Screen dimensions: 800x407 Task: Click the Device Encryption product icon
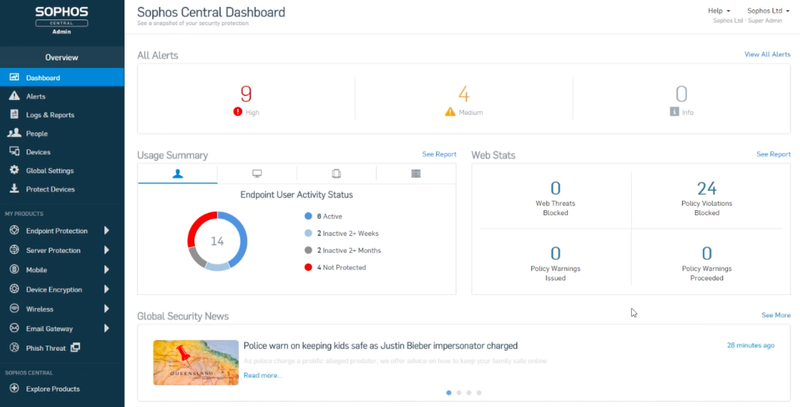[14, 289]
